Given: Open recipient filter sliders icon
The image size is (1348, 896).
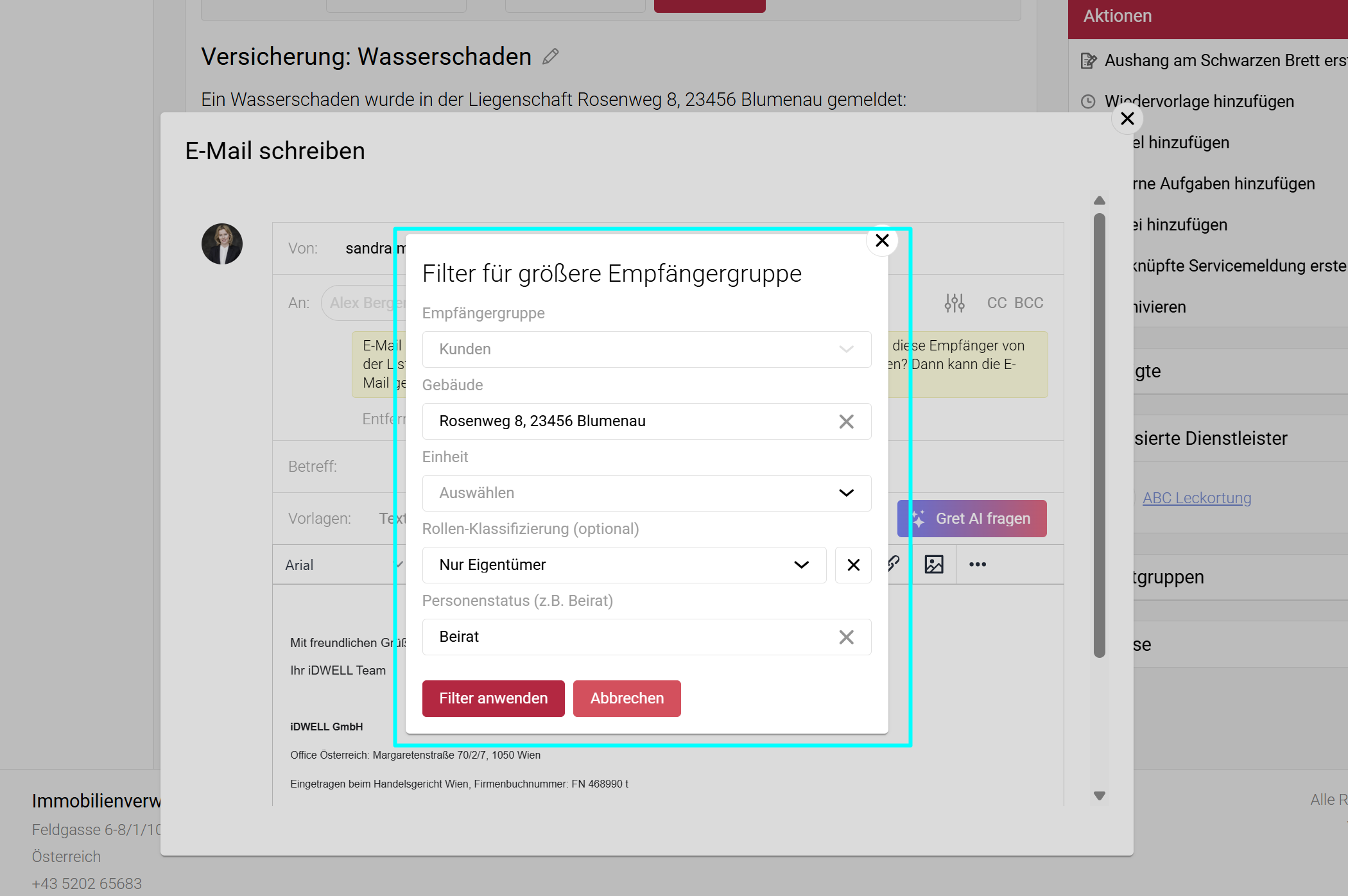Looking at the screenshot, I should point(954,303).
